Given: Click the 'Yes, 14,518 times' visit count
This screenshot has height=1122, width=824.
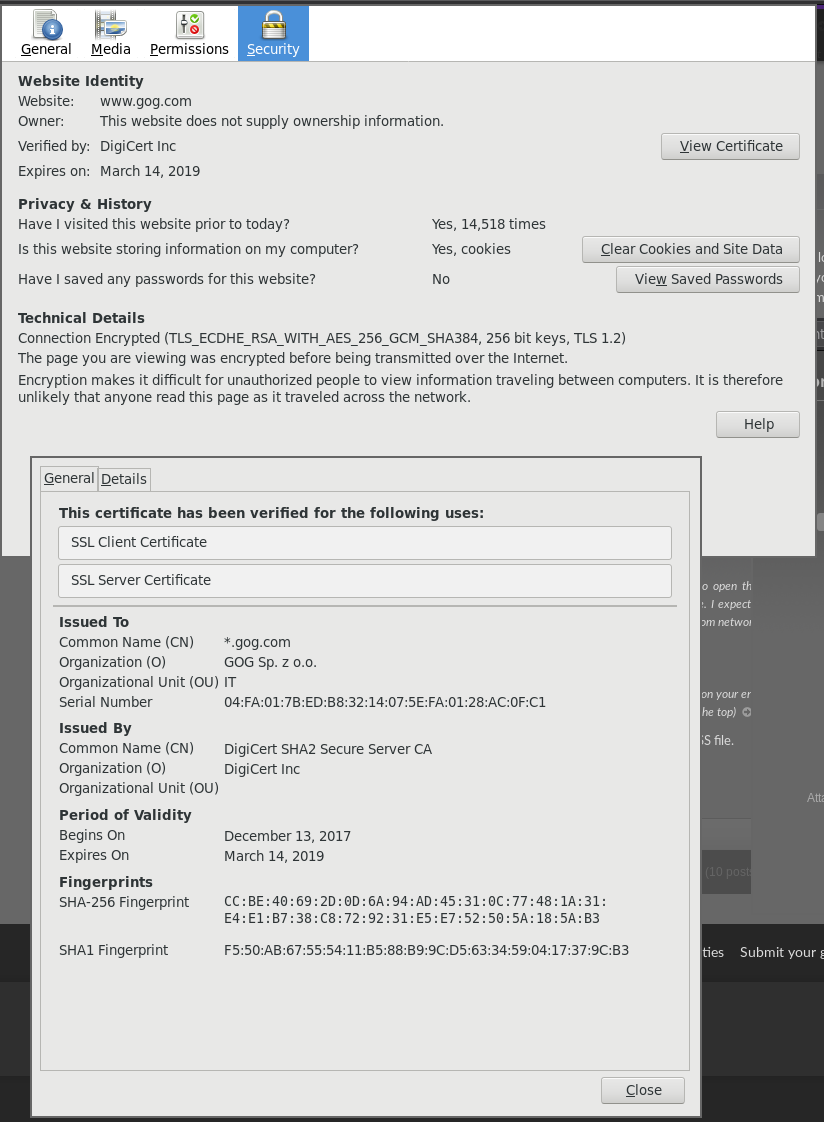Looking at the screenshot, I should point(489,224).
